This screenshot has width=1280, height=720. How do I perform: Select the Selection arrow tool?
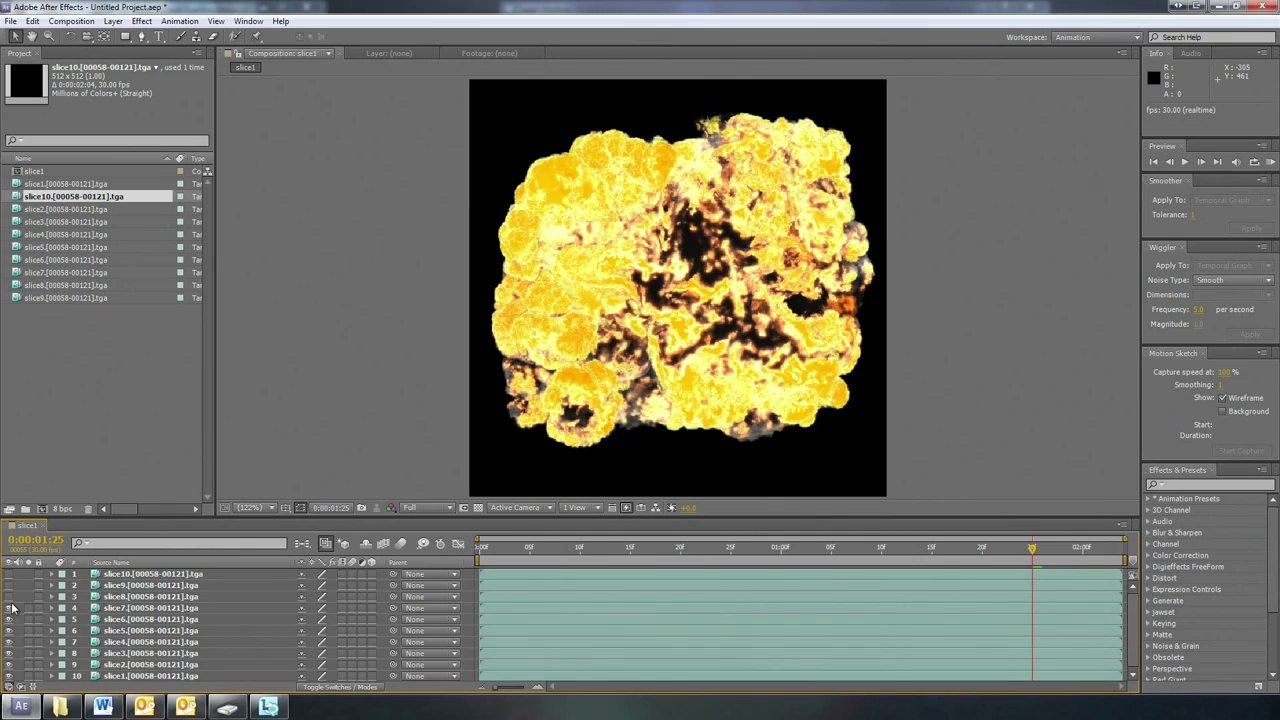click(x=15, y=37)
